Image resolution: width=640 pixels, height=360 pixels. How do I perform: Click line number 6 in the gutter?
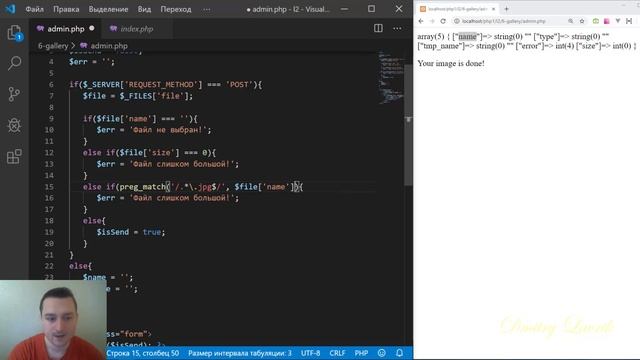click(x=51, y=84)
